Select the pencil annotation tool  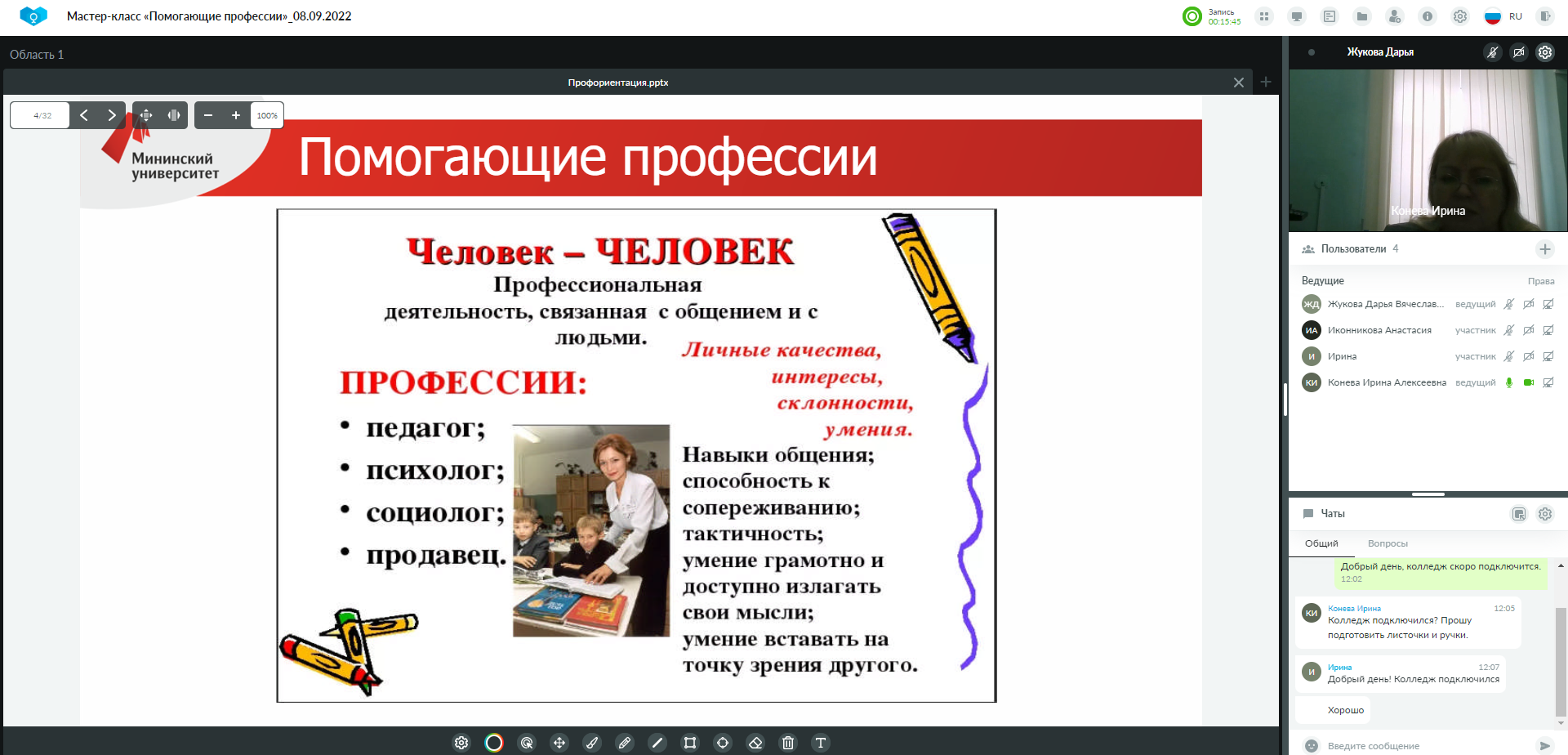(x=625, y=743)
